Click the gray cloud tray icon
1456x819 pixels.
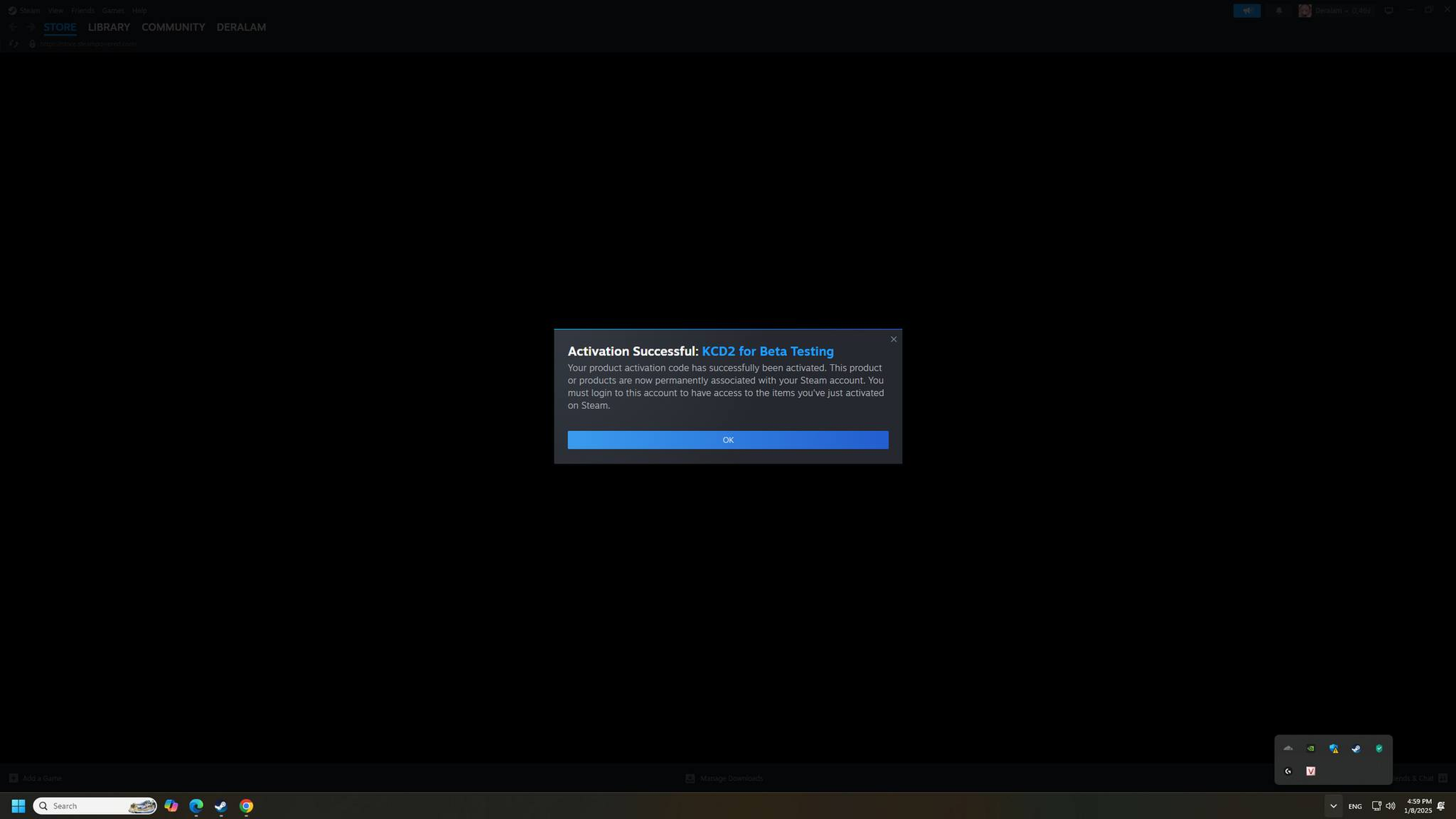pos(1288,748)
